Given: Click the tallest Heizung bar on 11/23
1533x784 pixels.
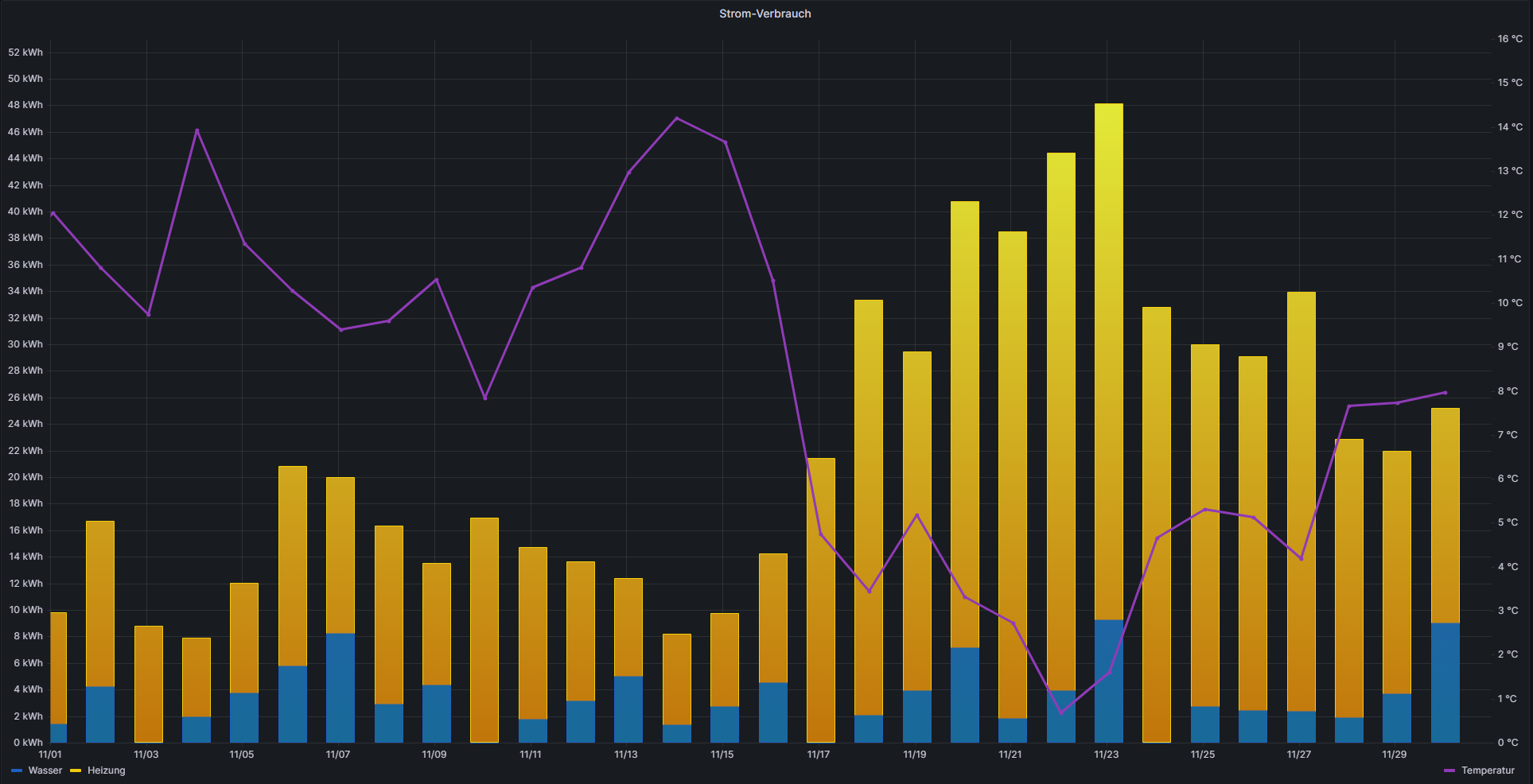Looking at the screenshot, I should (1108, 358).
